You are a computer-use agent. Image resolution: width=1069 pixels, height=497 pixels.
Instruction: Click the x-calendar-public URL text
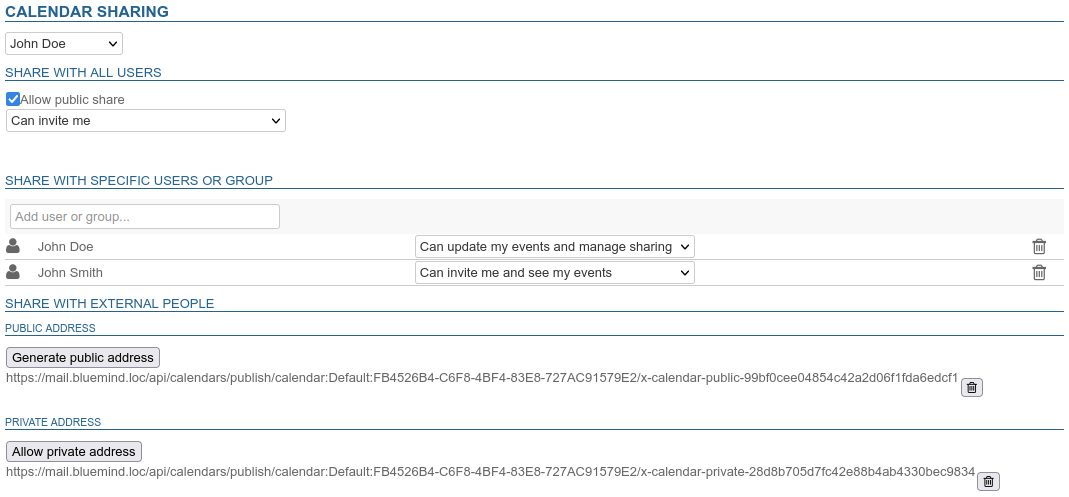481,378
